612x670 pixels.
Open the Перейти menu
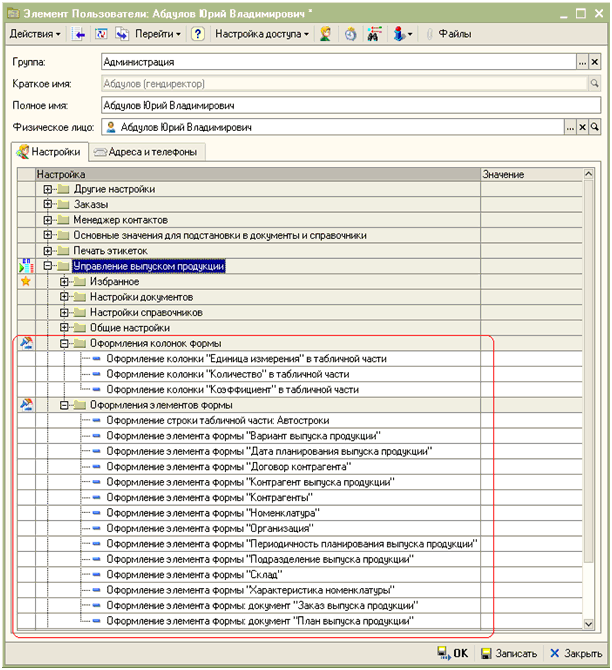(158, 34)
